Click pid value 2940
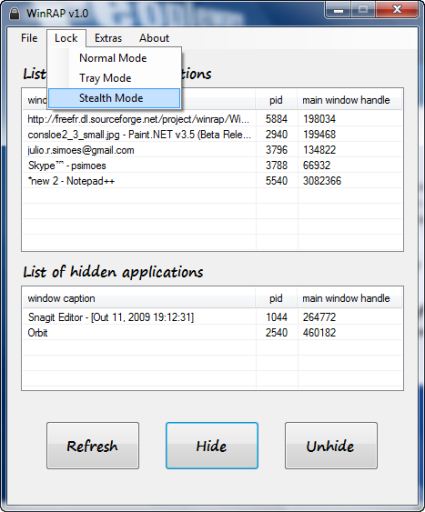The height and width of the screenshot is (512, 425). point(276,134)
